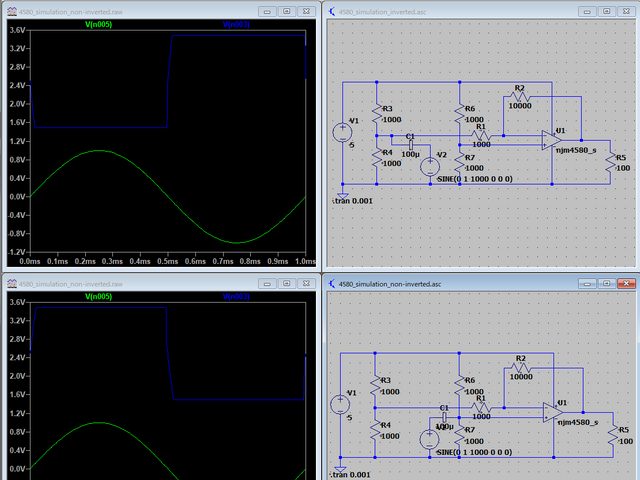Click the R7 resistor symbol in non-inverted schematic
The image size is (640, 480).
coord(460,435)
